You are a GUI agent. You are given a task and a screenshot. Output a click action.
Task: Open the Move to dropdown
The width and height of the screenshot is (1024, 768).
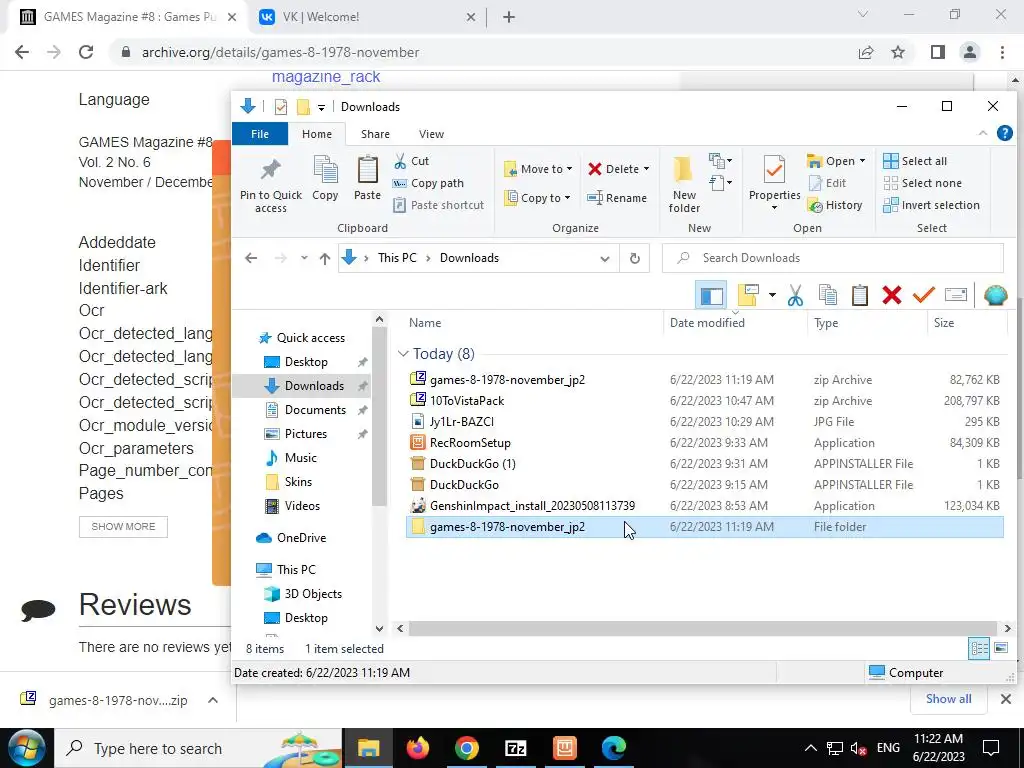(x=539, y=169)
